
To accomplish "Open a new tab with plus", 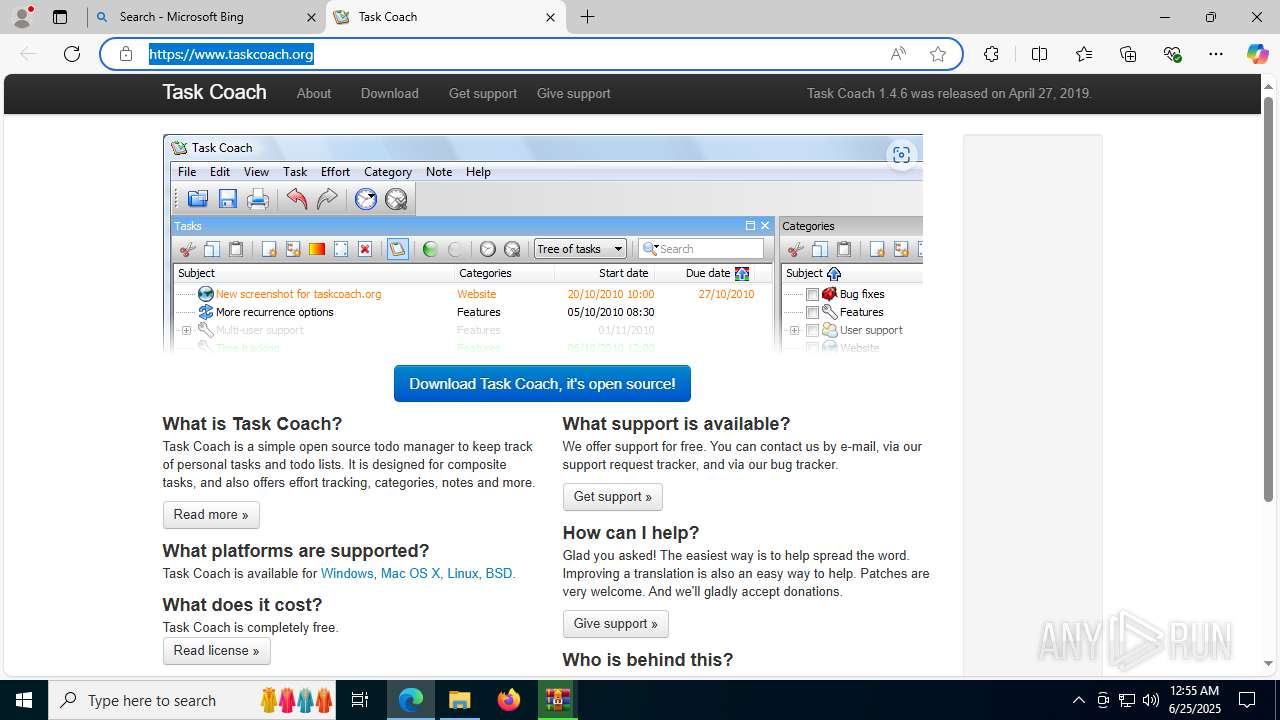I will coord(588,17).
